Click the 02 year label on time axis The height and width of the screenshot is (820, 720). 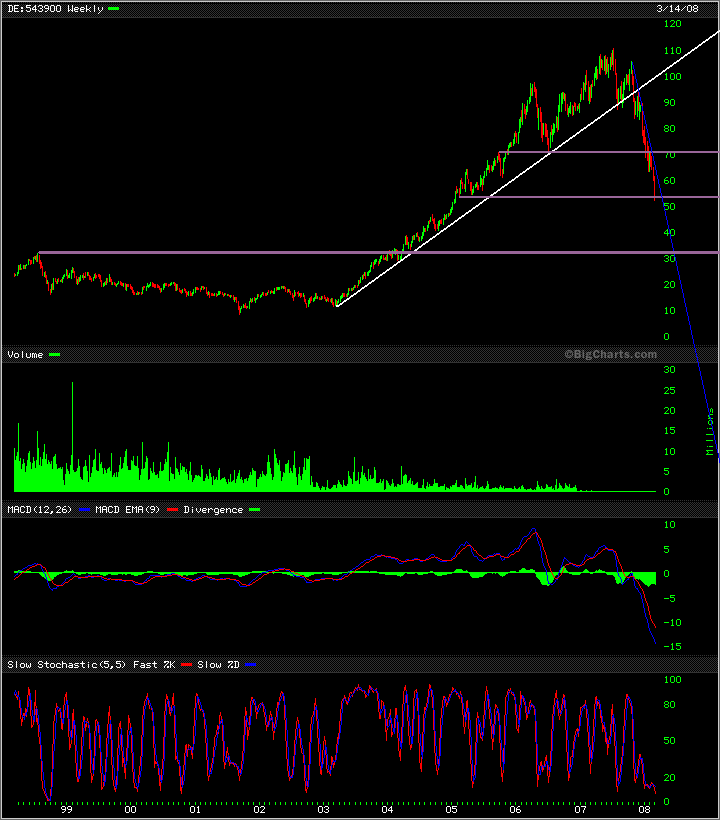coord(259,810)
